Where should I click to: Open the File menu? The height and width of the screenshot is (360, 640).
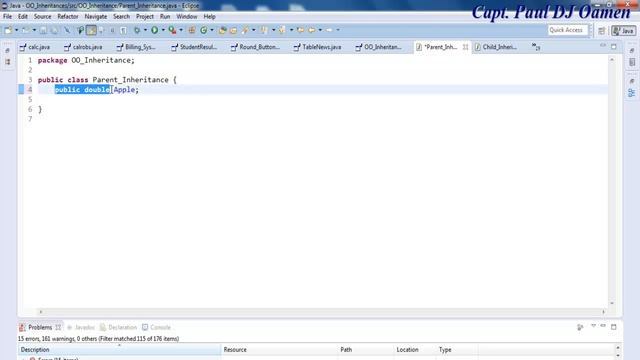pyautogui.click(x=7, y=17)
